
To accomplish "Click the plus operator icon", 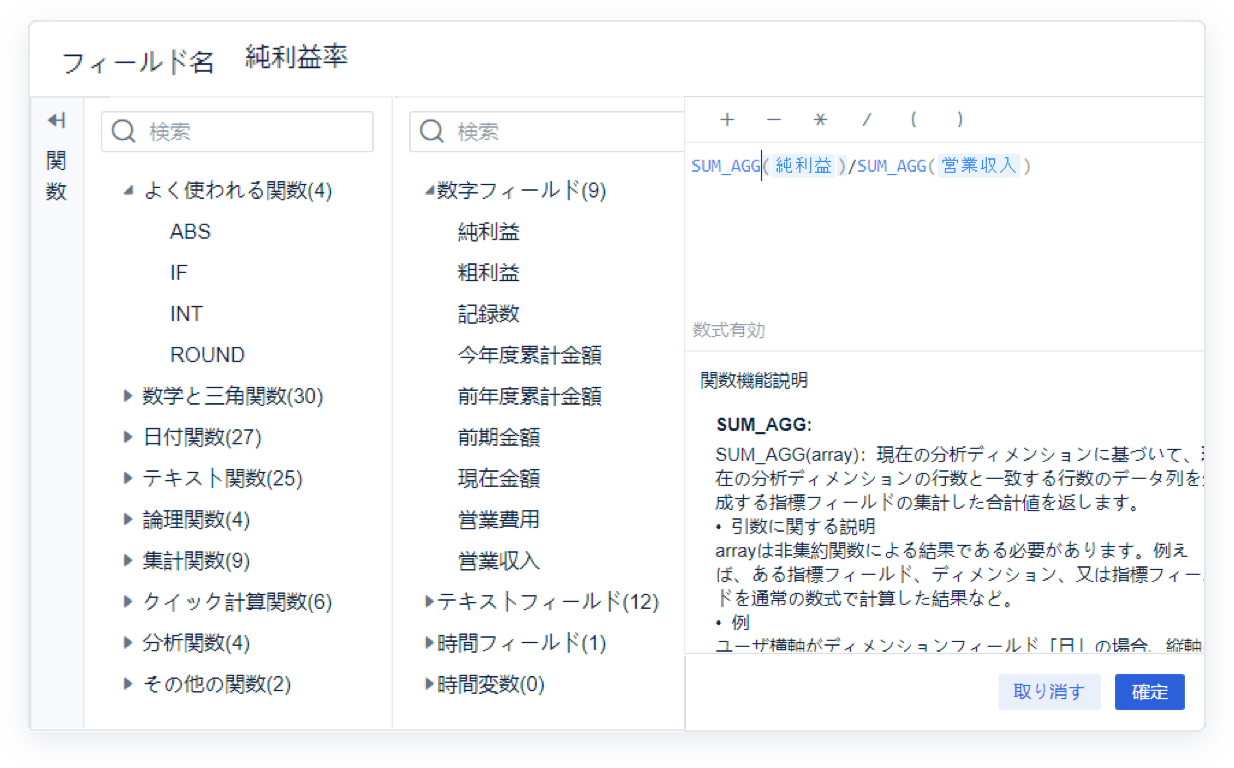I will (x=727, y=119).
